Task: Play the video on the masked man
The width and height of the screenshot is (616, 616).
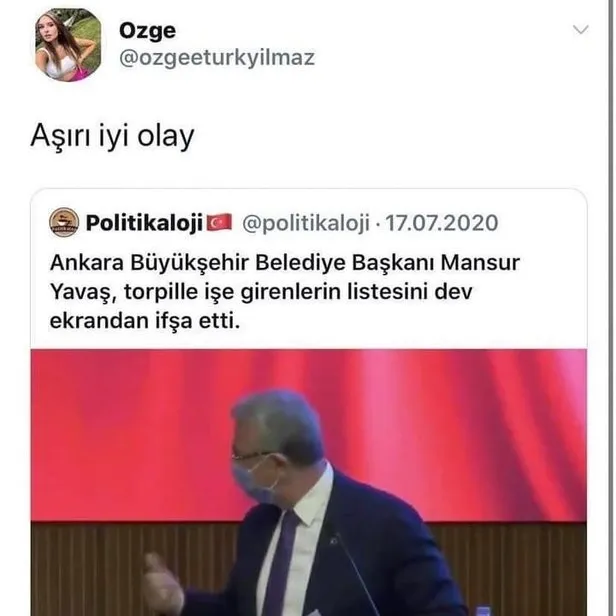Action: tap(308, 482)
